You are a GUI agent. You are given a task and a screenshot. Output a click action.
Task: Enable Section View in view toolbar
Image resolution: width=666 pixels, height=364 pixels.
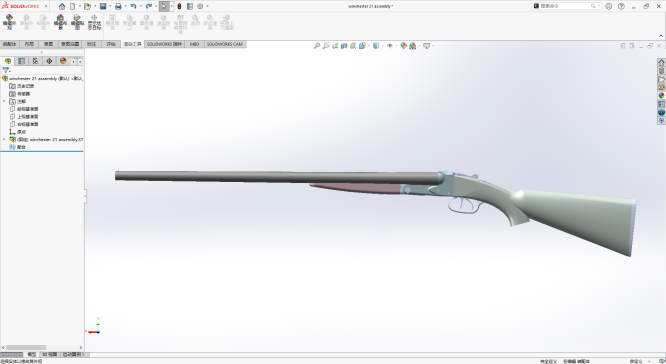pos(344,46)
